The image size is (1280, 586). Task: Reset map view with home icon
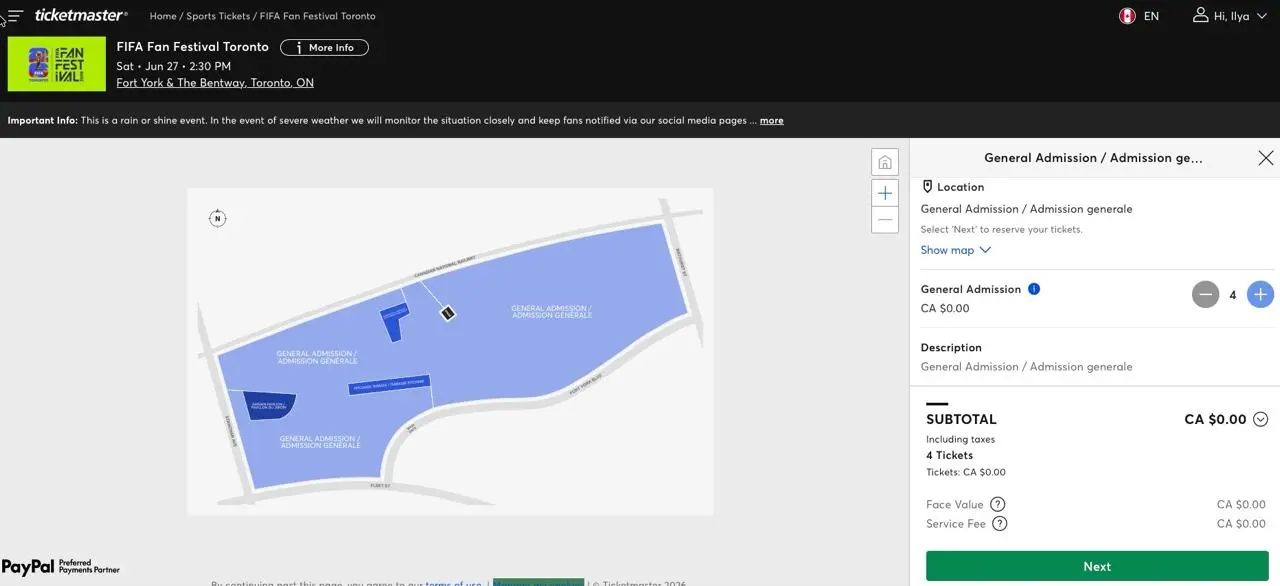click(x=885, y=162)
